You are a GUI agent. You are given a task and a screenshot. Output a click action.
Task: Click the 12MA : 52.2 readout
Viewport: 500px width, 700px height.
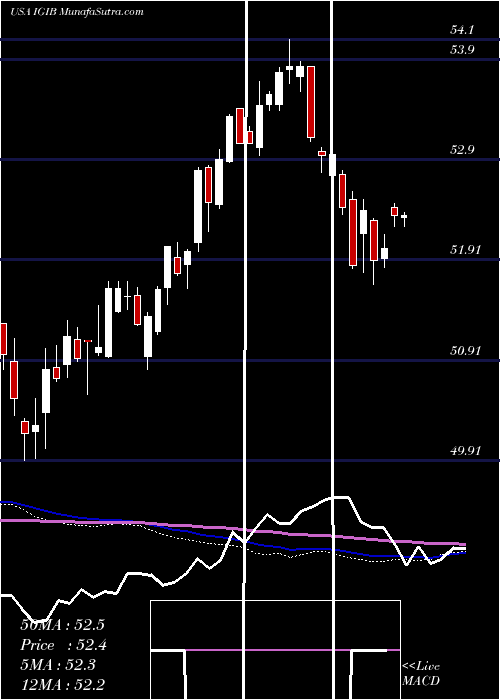63,685
